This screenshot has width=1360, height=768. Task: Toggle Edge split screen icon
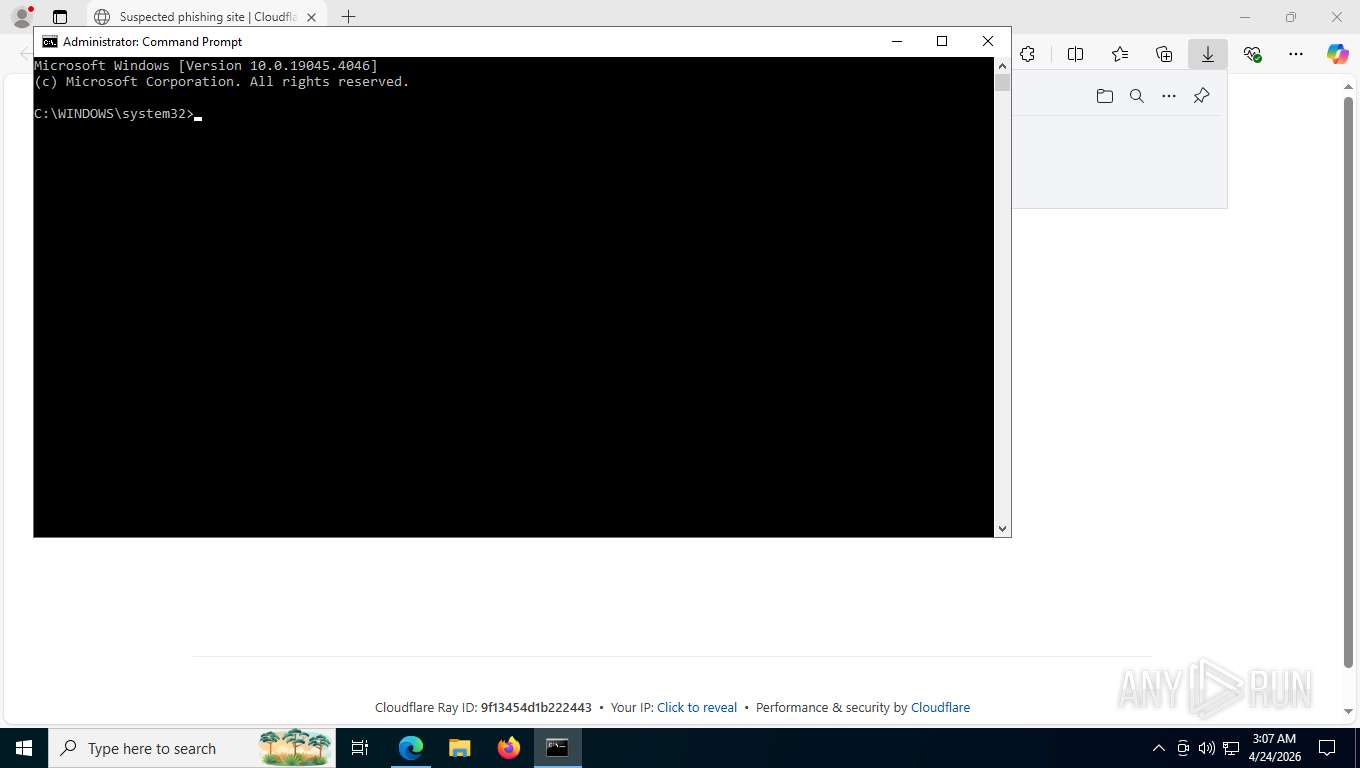[1076, 54]
